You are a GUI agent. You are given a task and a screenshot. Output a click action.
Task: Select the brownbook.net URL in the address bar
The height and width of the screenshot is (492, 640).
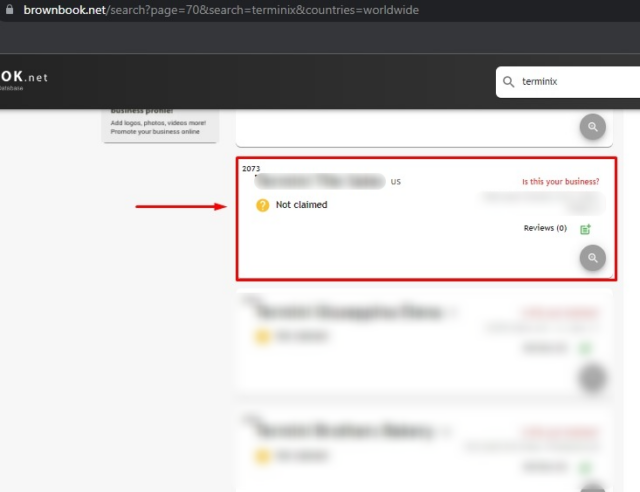220,10
